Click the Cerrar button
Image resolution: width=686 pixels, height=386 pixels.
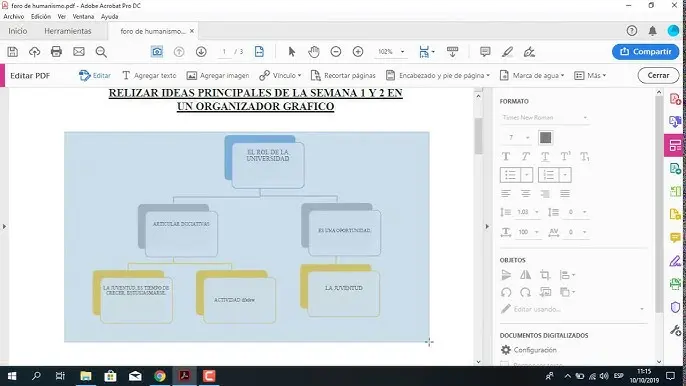coord(658,75)
